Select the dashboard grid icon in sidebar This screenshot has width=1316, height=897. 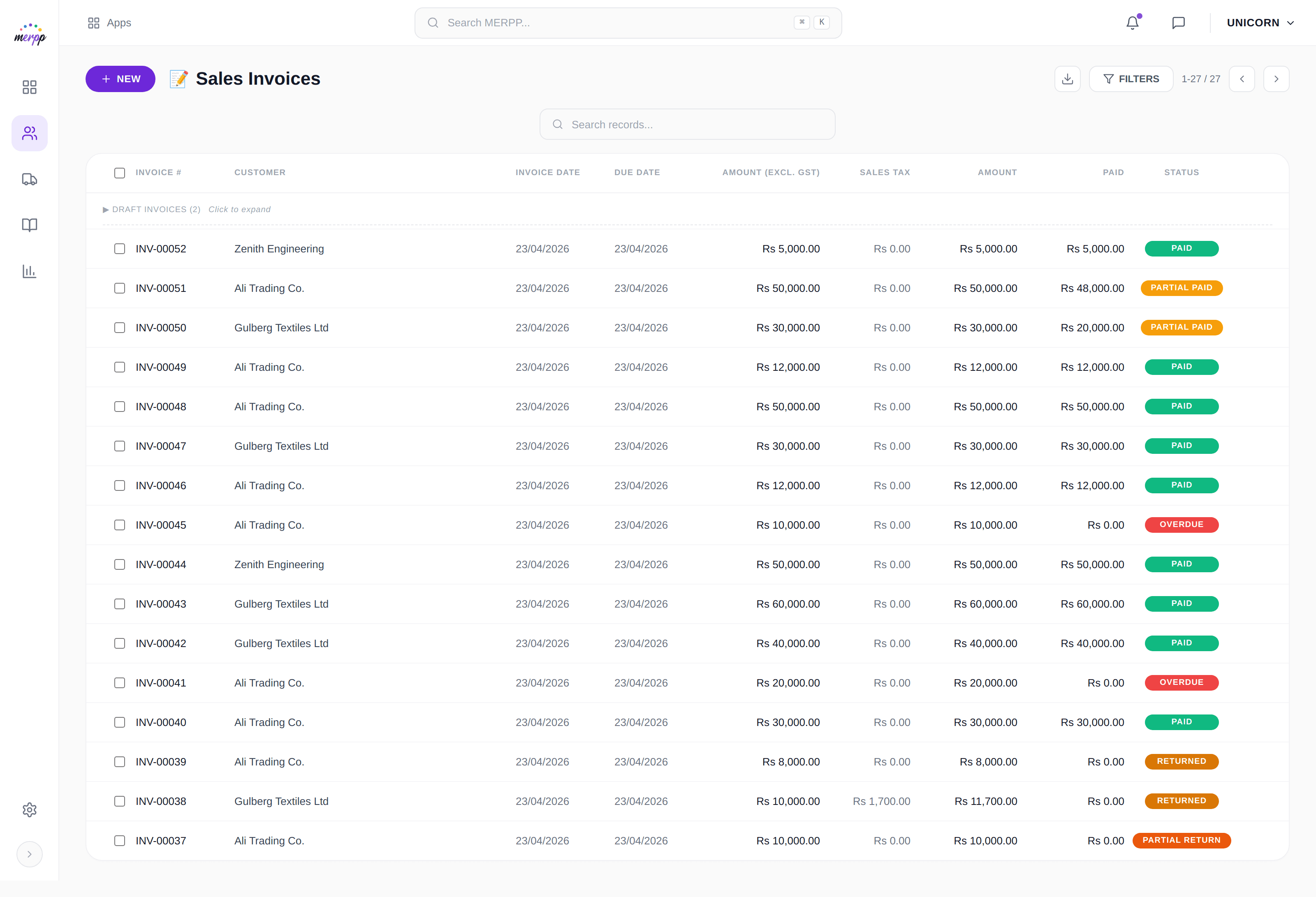click(30, 87)
